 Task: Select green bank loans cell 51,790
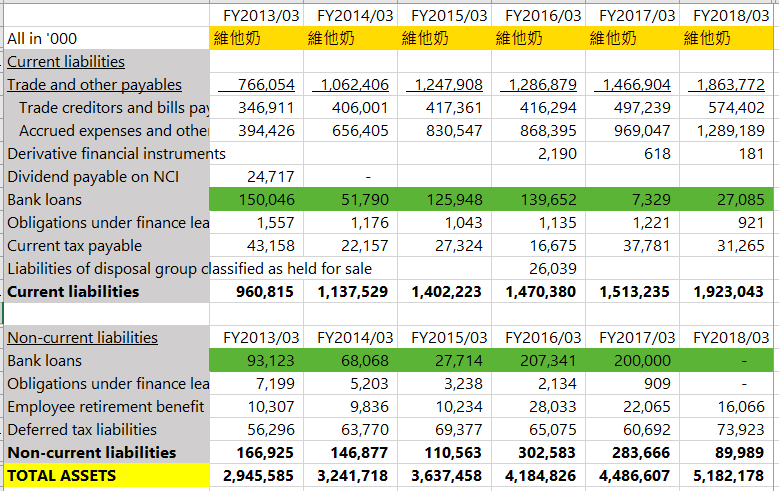(x=350, y=199)
